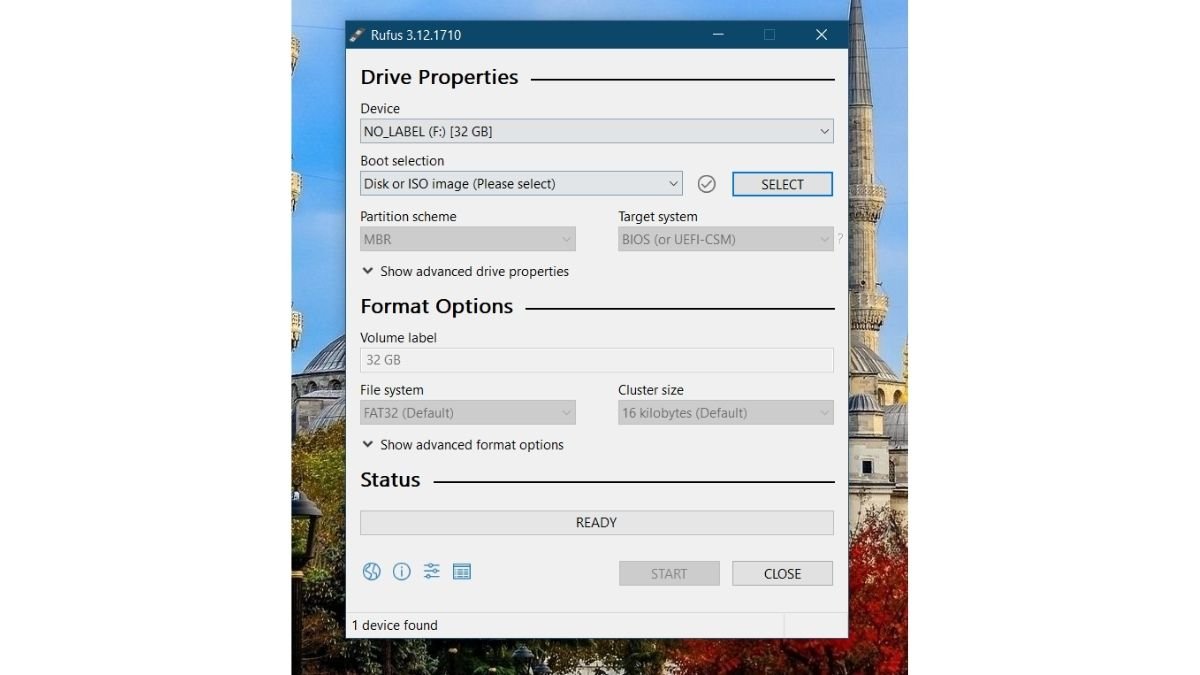
Task: Show the log window icon
Action: pos(461,572)
